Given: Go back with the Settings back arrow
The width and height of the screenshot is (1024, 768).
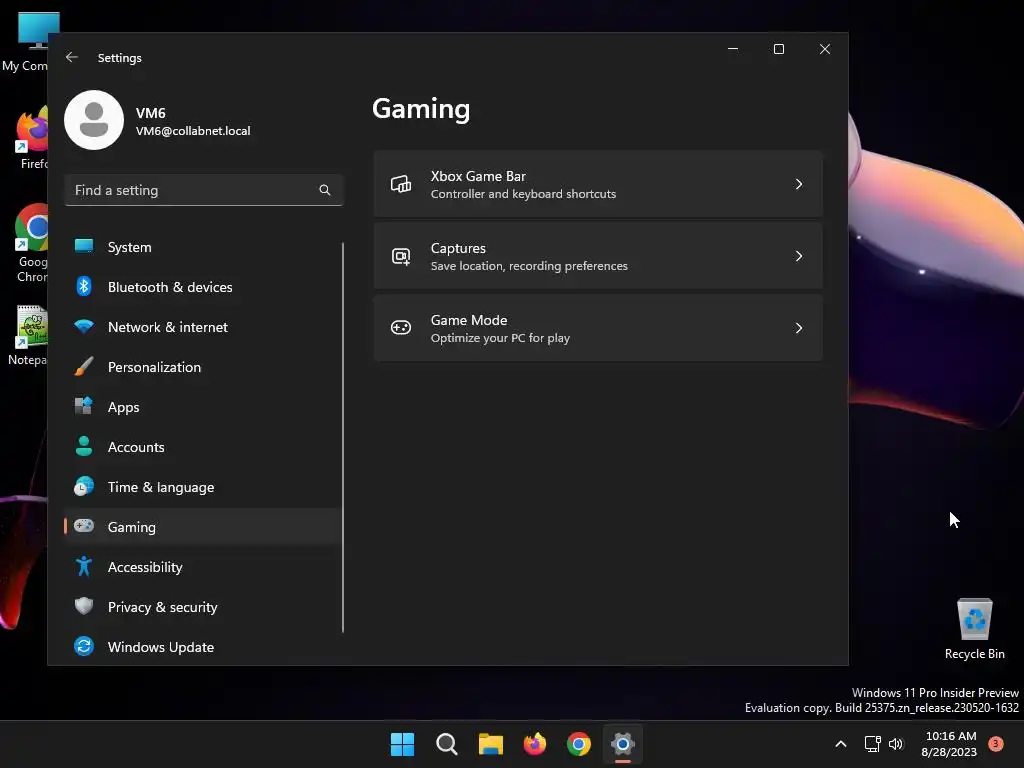Looking at the screenshot, I should pyautogui.click(x=72, y=57).
